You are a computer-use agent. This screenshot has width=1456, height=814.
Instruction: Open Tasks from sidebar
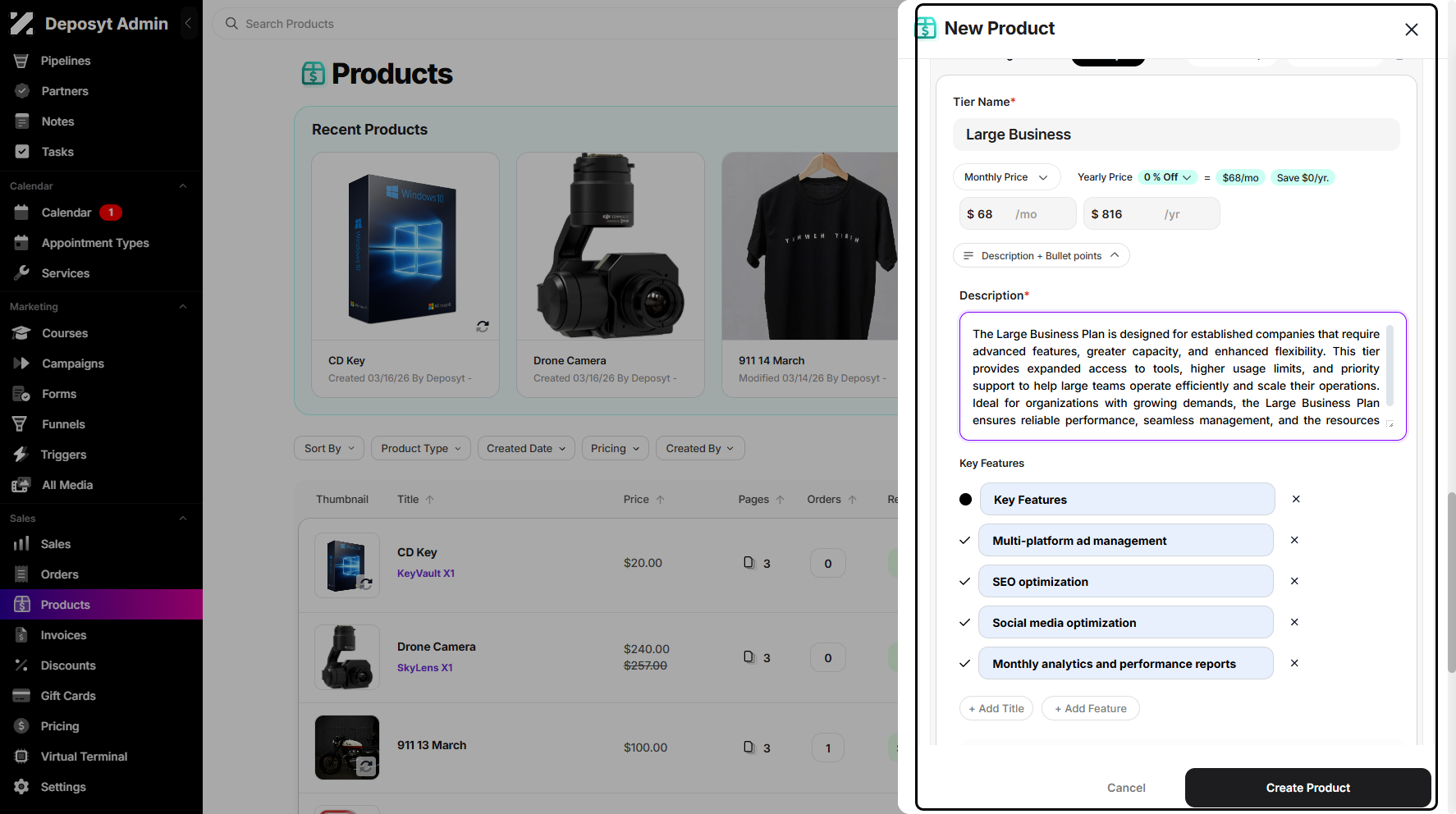[x=57, y=152]
